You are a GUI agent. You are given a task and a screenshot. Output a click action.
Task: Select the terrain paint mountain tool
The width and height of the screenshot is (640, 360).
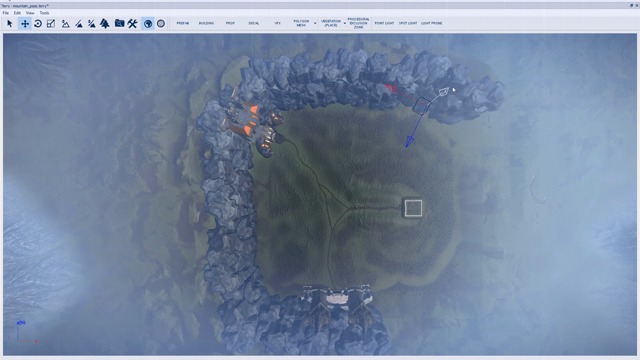pos(79,24)
